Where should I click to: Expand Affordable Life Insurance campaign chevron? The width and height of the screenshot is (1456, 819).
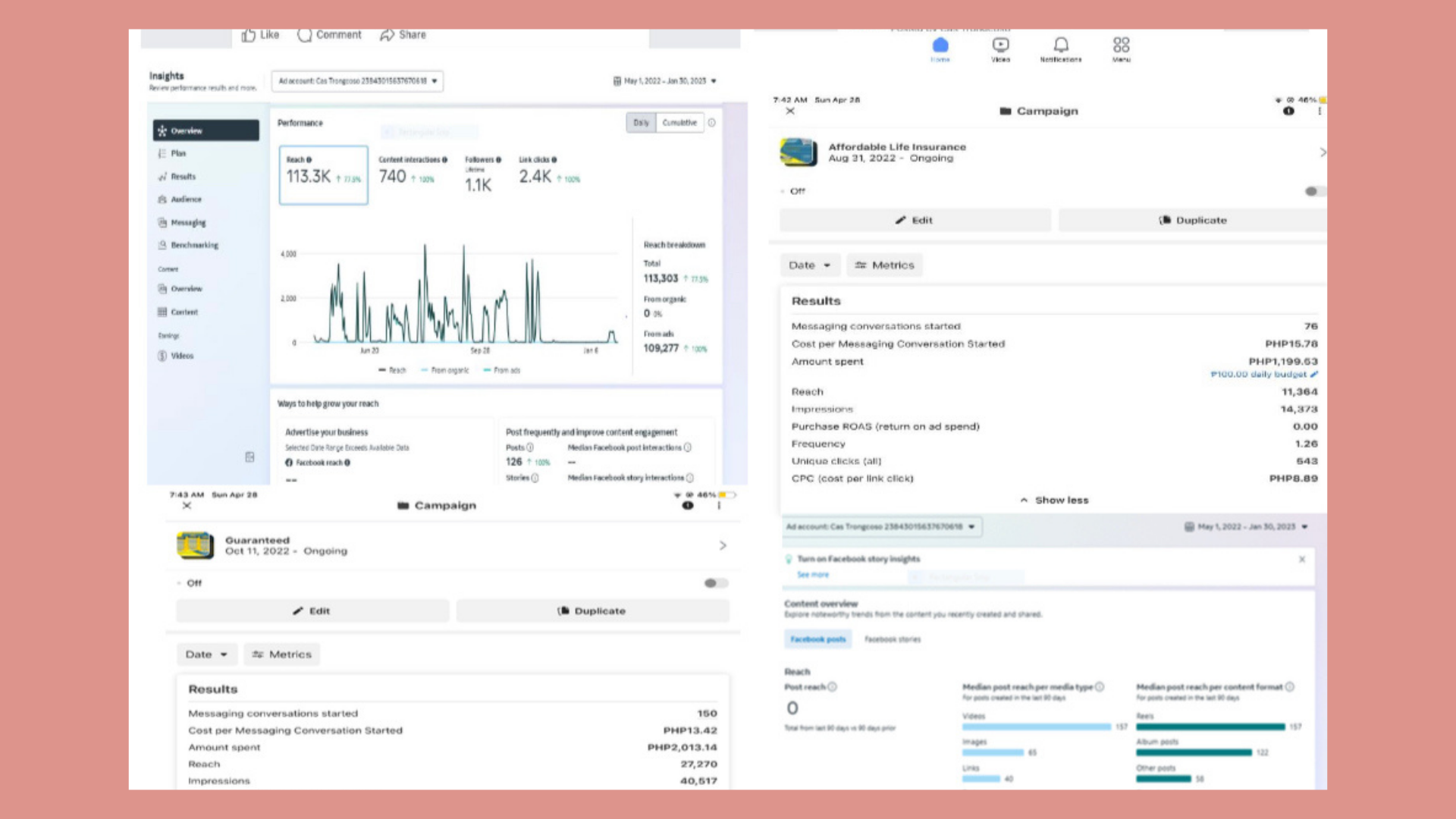pyautogui.click(x=1323, y=152)
